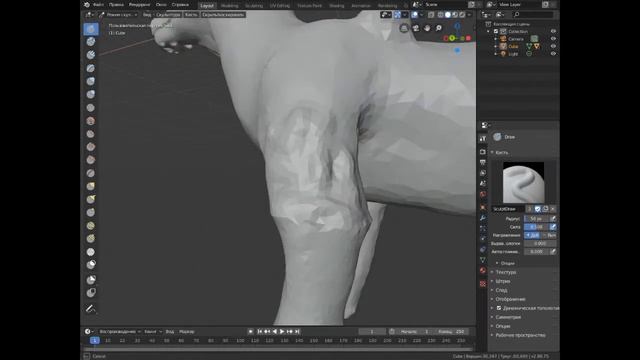640x360 pixels.
Task: Select the Pinch brush tool
Action: pos(91,173)
